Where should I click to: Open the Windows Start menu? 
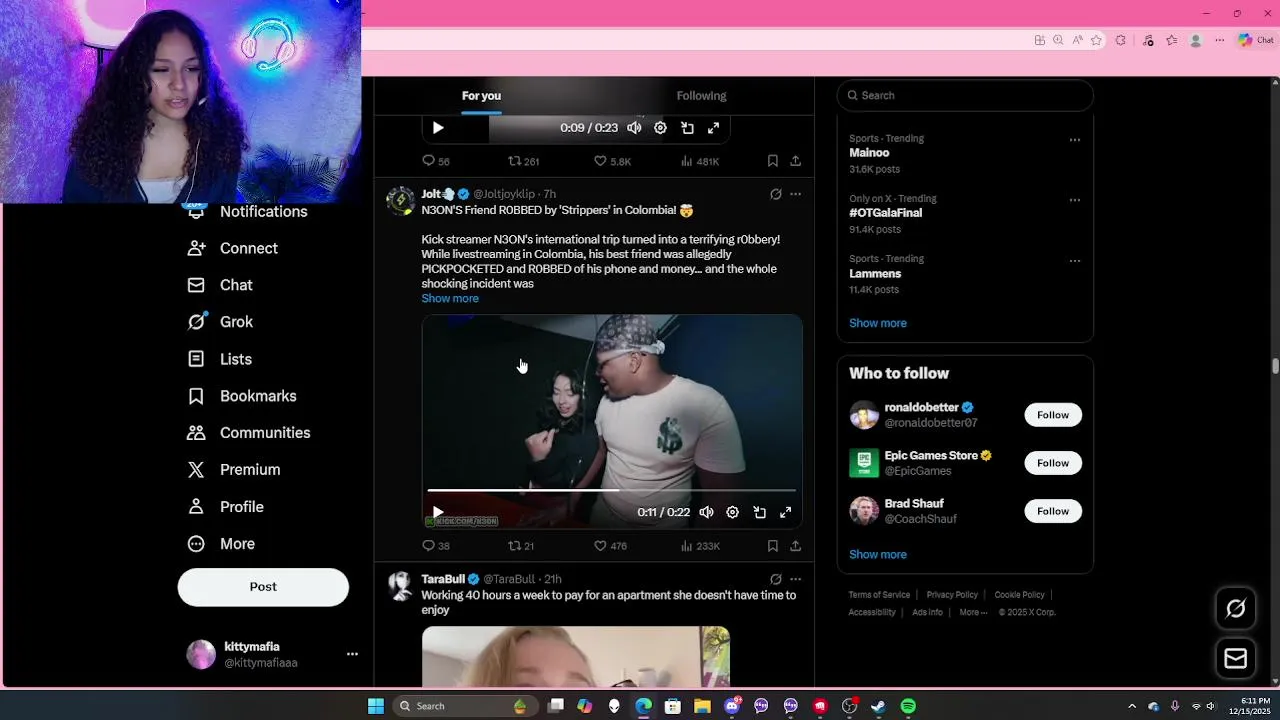[376, 706]
